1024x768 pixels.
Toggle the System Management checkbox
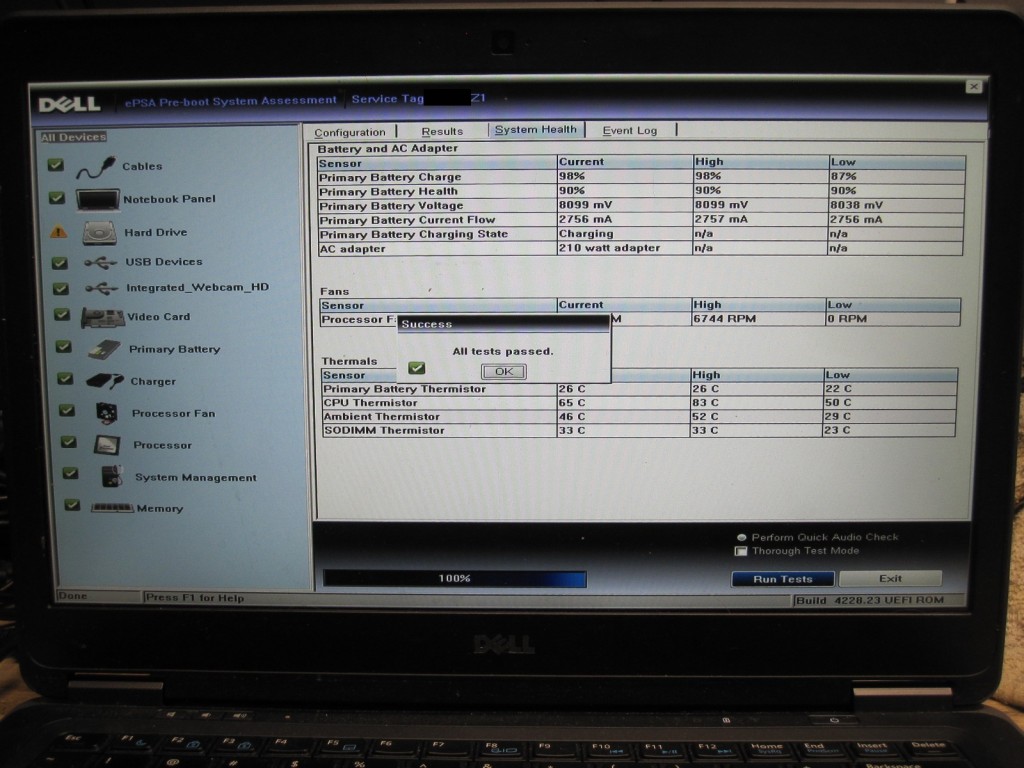pyautogui.click(x=71, y=473)
